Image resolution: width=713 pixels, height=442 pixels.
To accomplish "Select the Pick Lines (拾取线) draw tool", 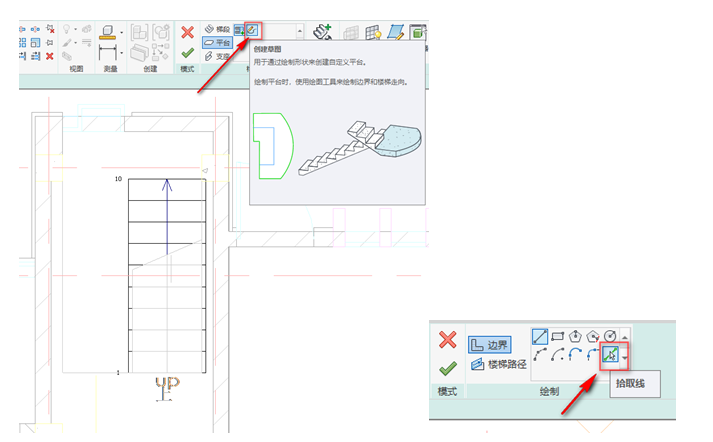I will (x=608, y=355).
